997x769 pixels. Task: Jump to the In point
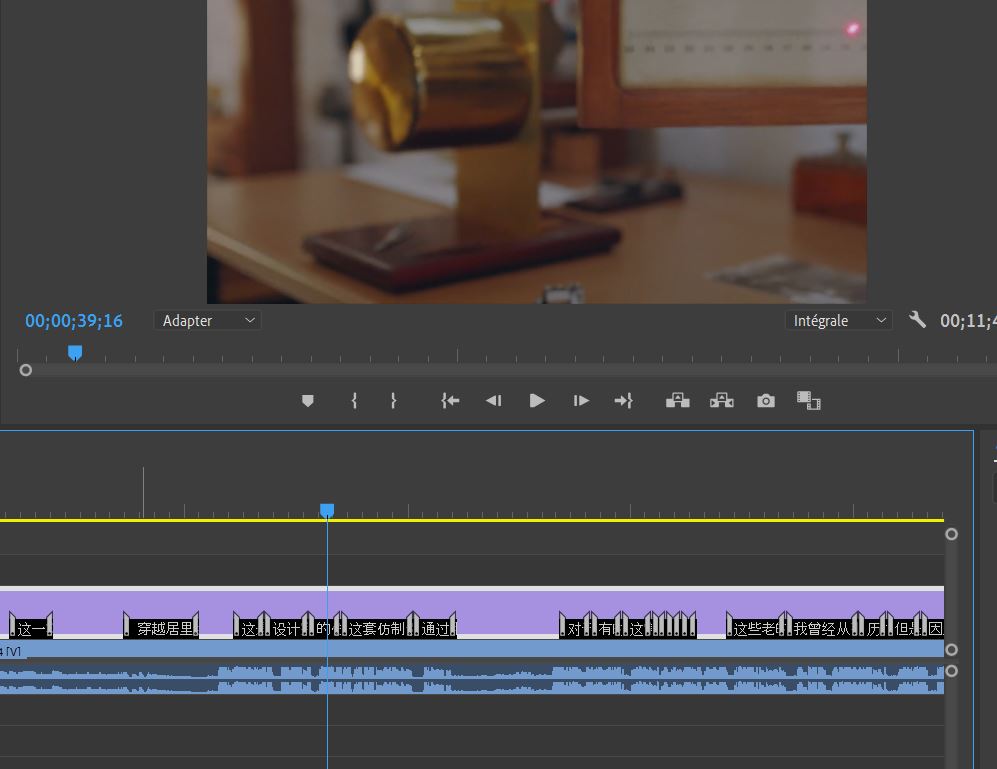point(450,401)
